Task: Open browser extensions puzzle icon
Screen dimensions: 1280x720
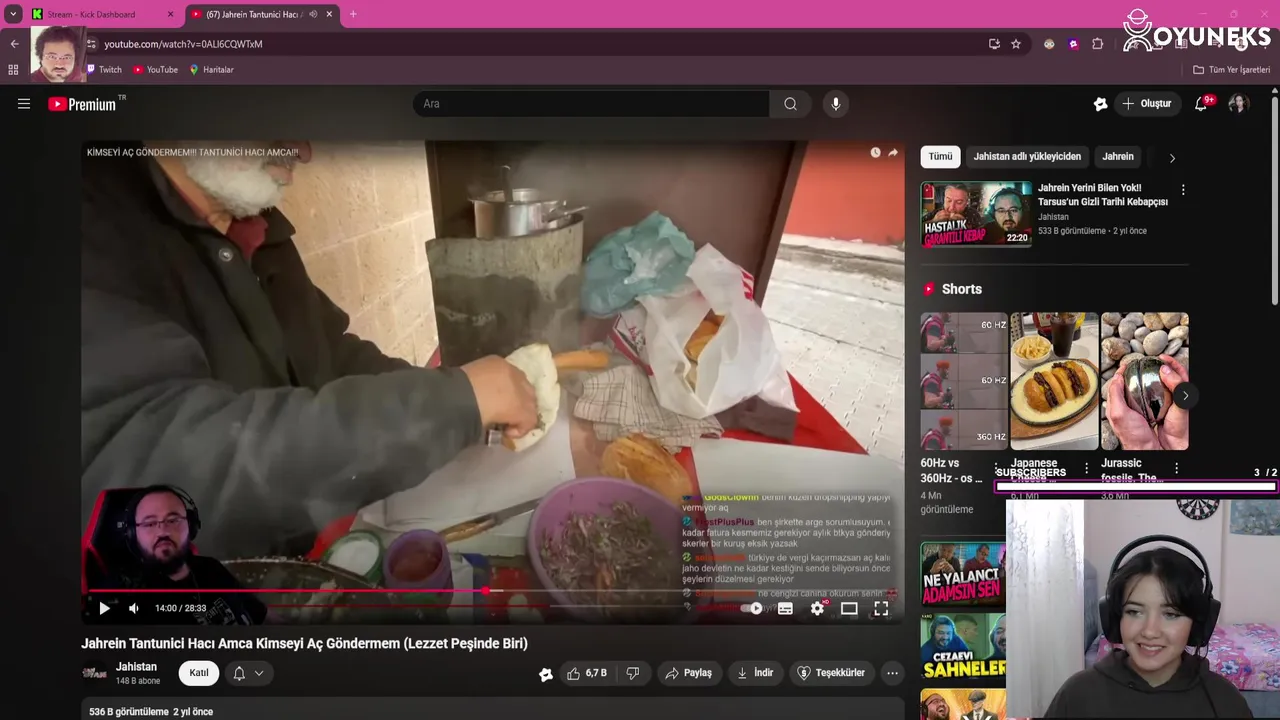Action: point(1097,44)
